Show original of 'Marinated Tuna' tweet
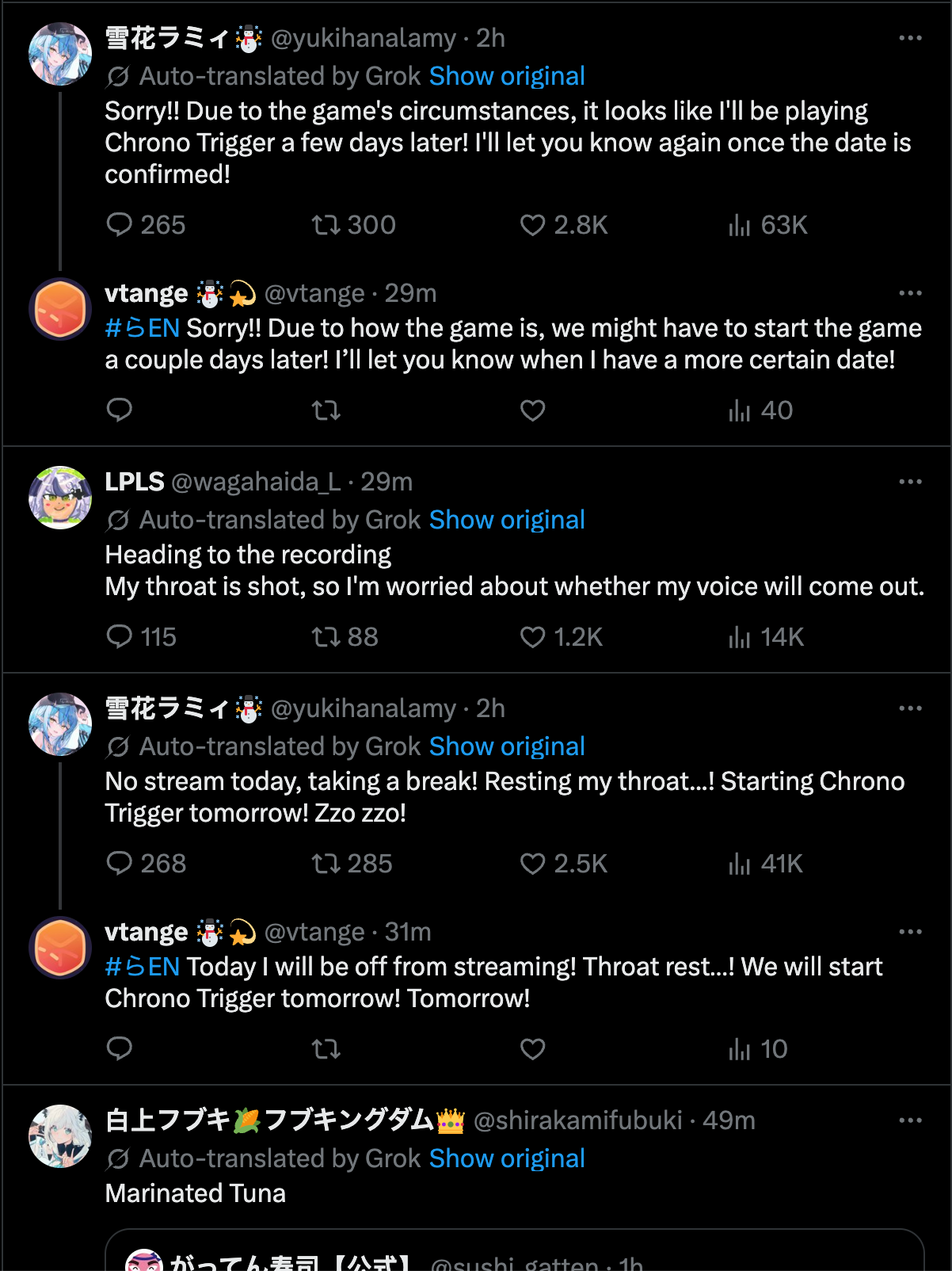The width and height of the screenshot is (952, 1271). pyautogui.click(x=507, y=1158)
